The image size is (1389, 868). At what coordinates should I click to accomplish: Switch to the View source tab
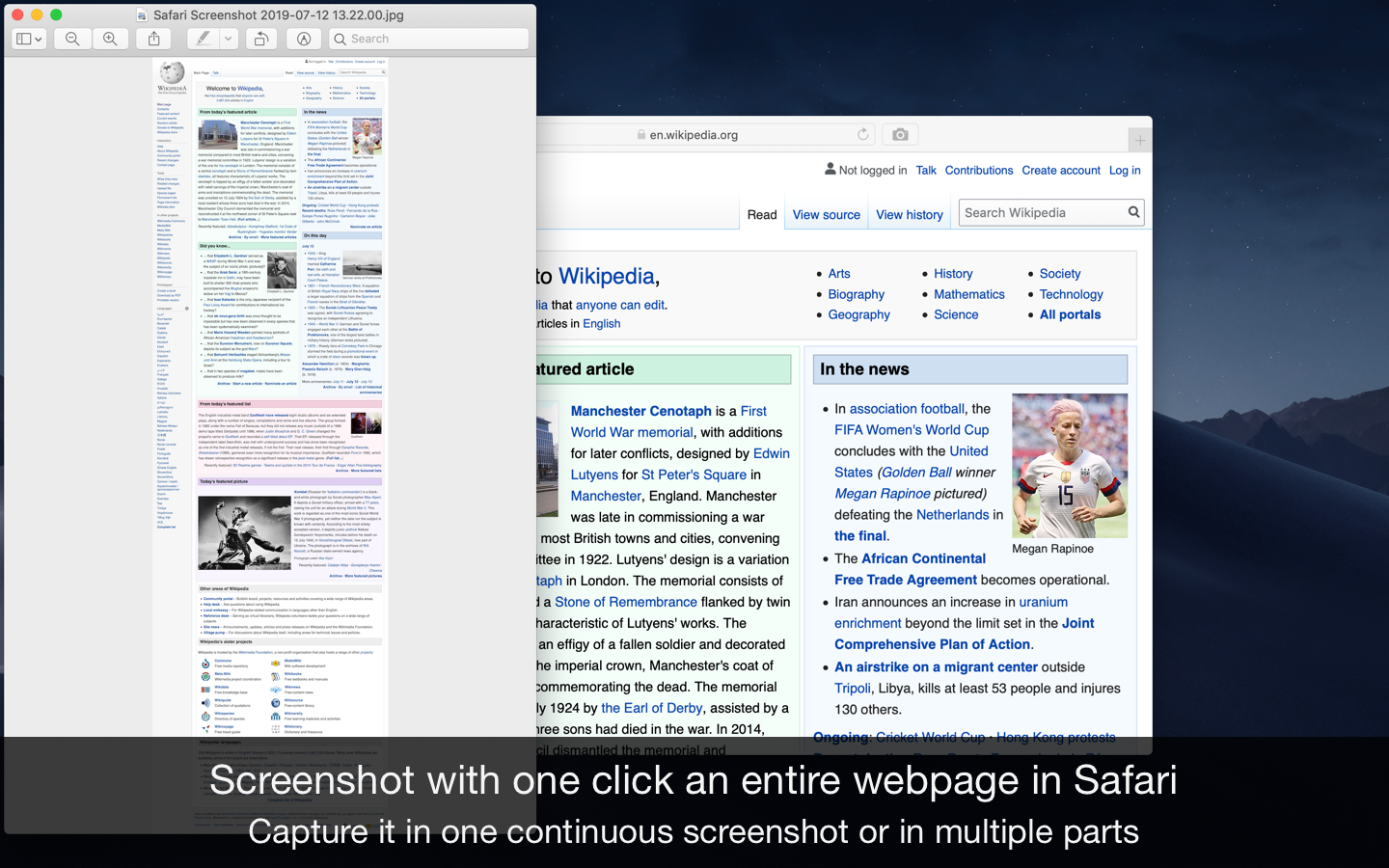(827, 215)
